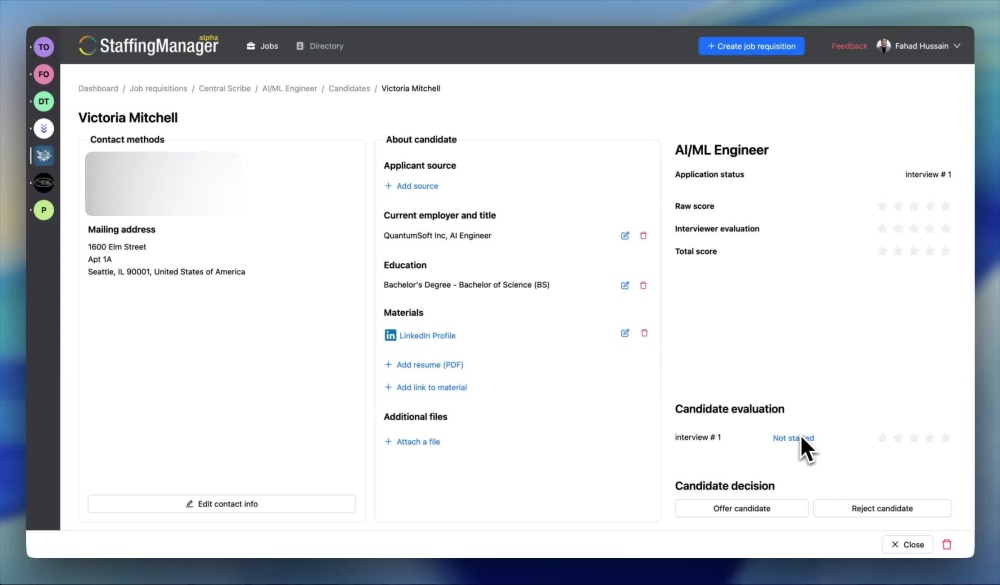1000x585 pixels.
Task: Open the Directory menu
Action: pyautogui.click(x=320, y=46)
